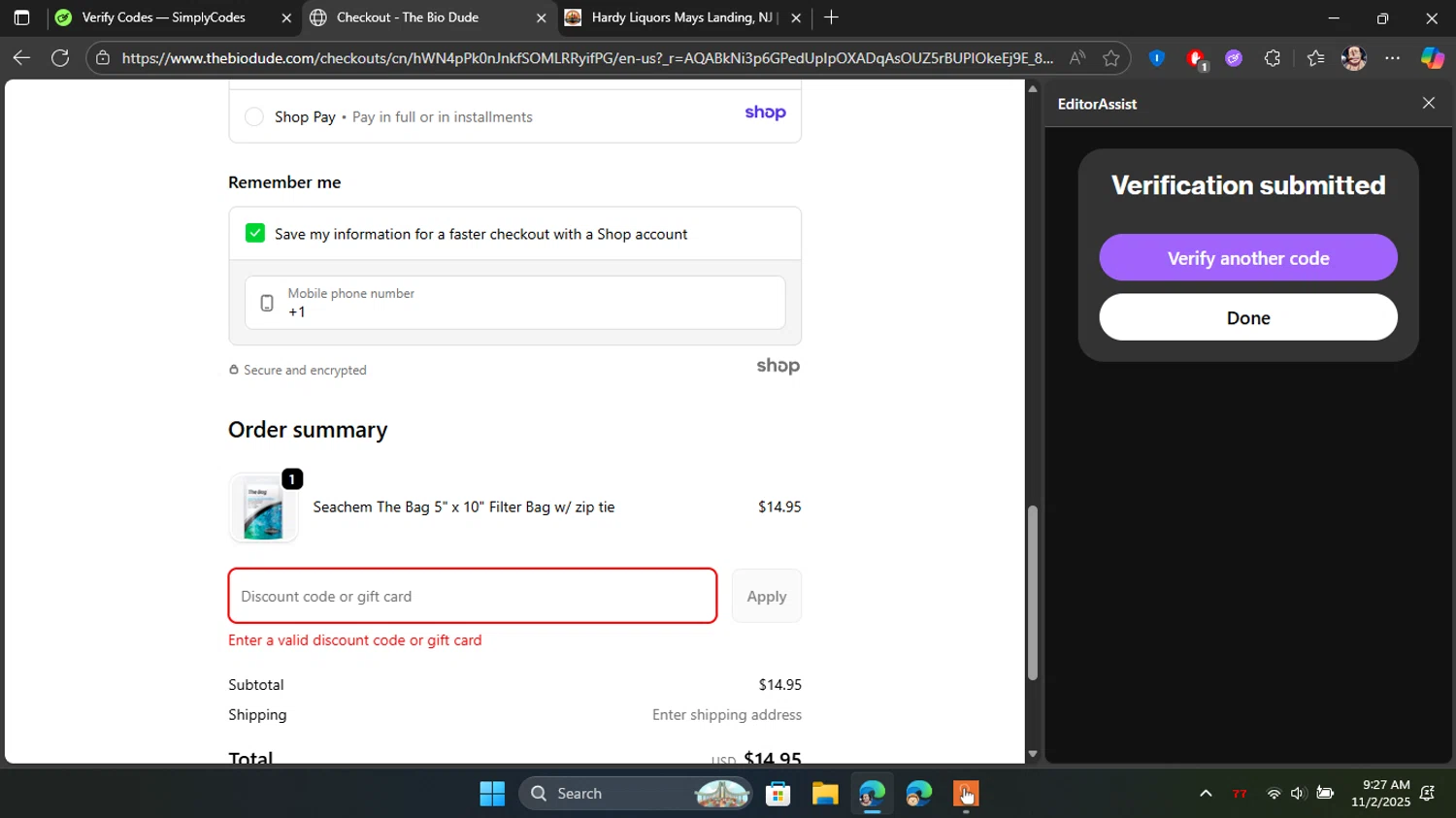Switch to Verify Codes — SimplyCodes tab

click(175, 17)
